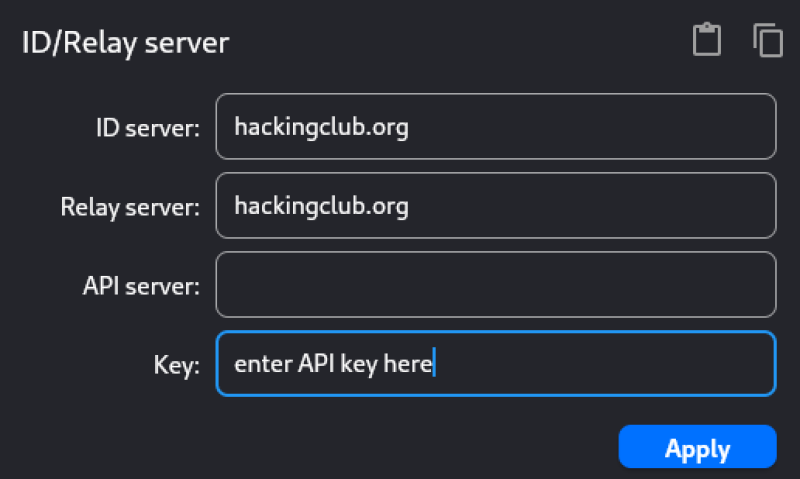Viewport: 800px width, 479px height.
Task: Click the copy server config icon
Action: 768,40
